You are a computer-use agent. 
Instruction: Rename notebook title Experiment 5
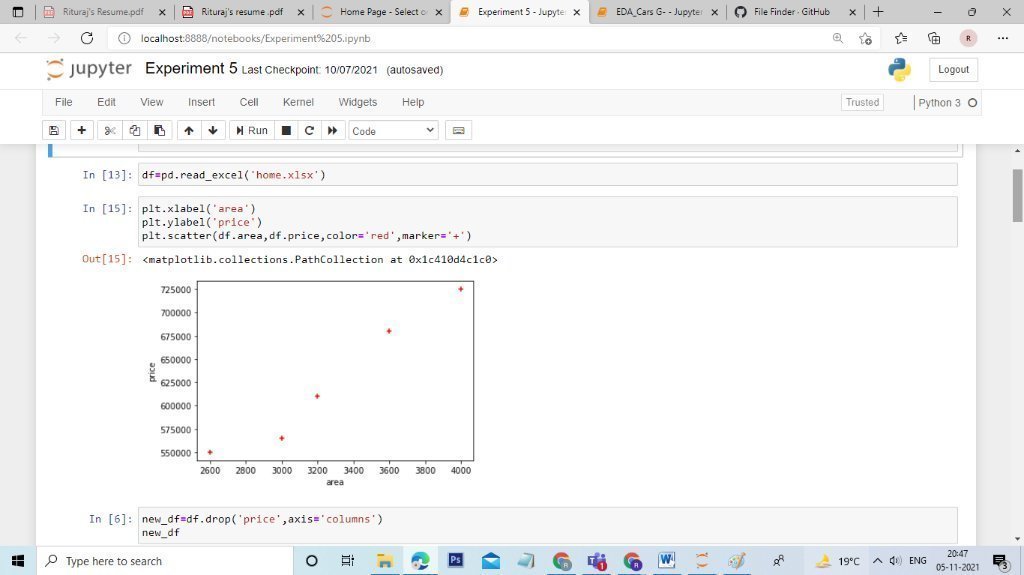(x=191, y=69)
